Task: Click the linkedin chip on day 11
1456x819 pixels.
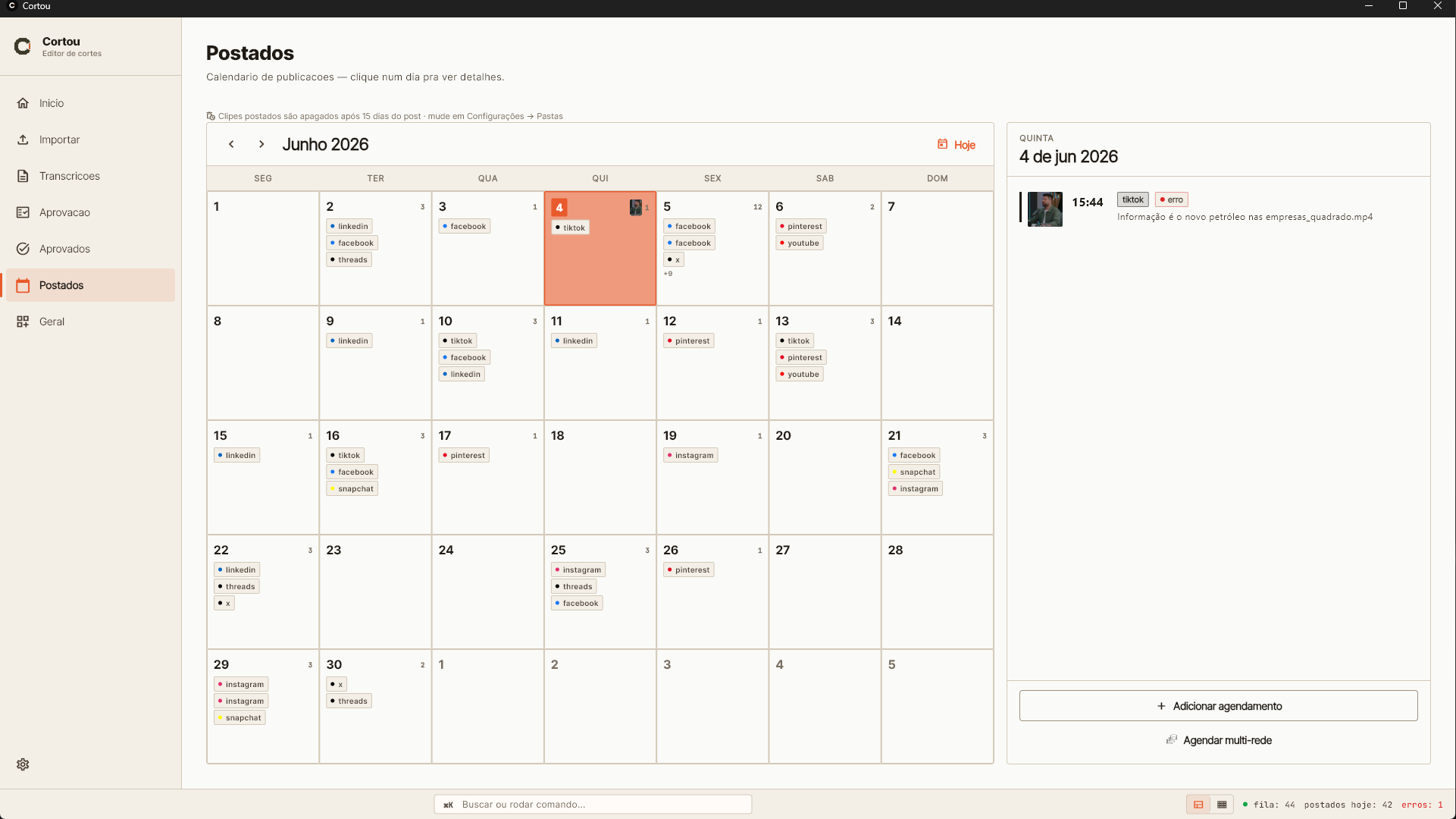Action: [574, 340]
